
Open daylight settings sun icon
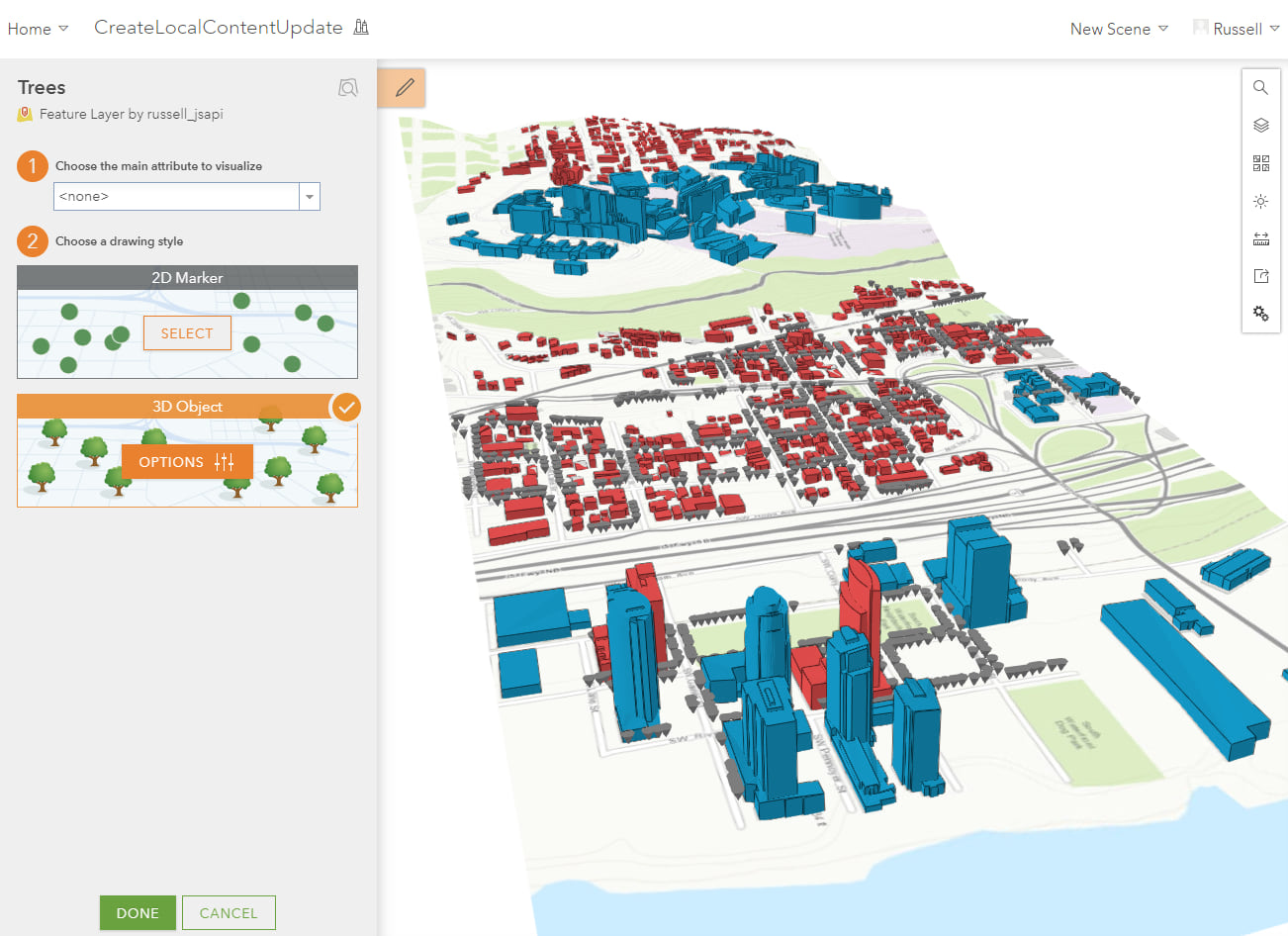(1260, 201)
